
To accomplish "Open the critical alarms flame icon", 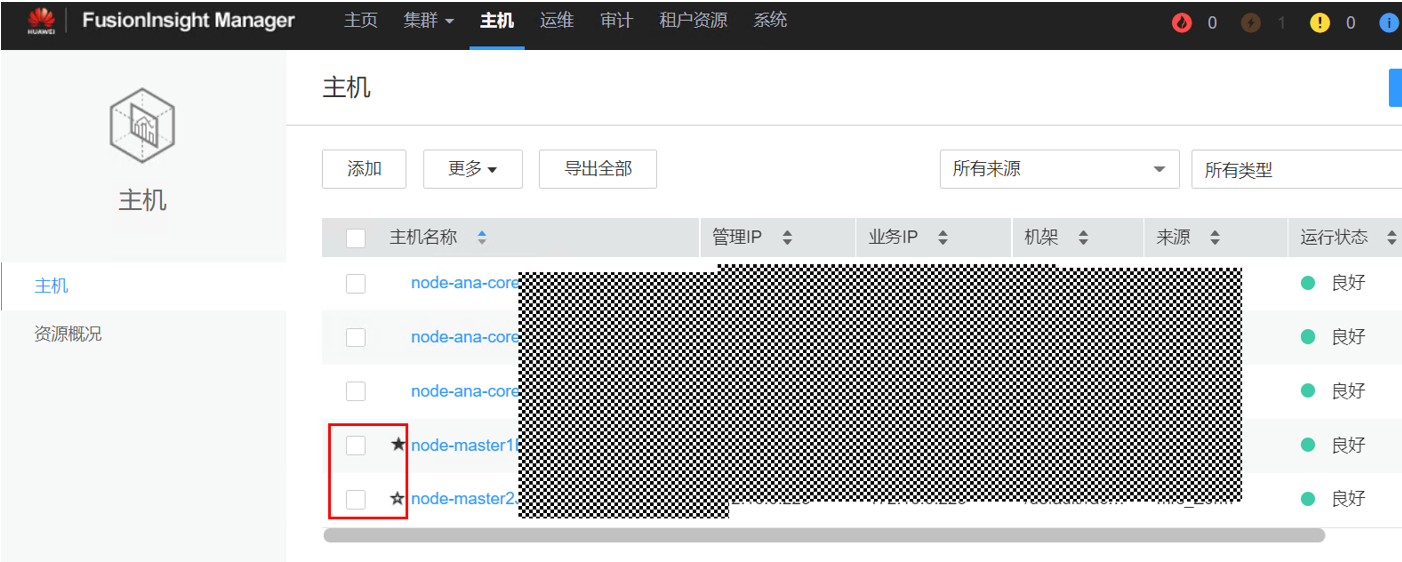I will [1182, 23].
